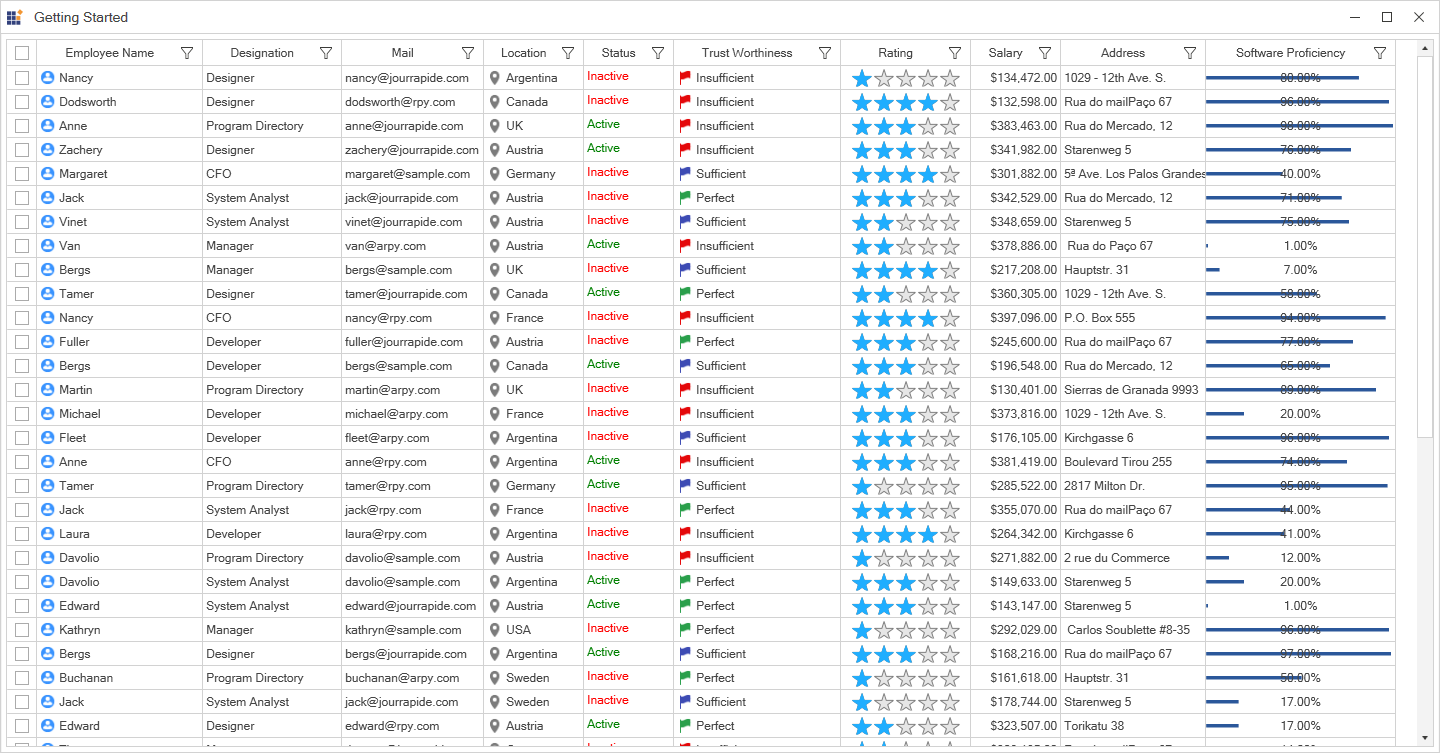Open the Trust Worthiness filter dropdown
Screen dimensions: 1440x753
pyautogui.click(x=825, y=53)
